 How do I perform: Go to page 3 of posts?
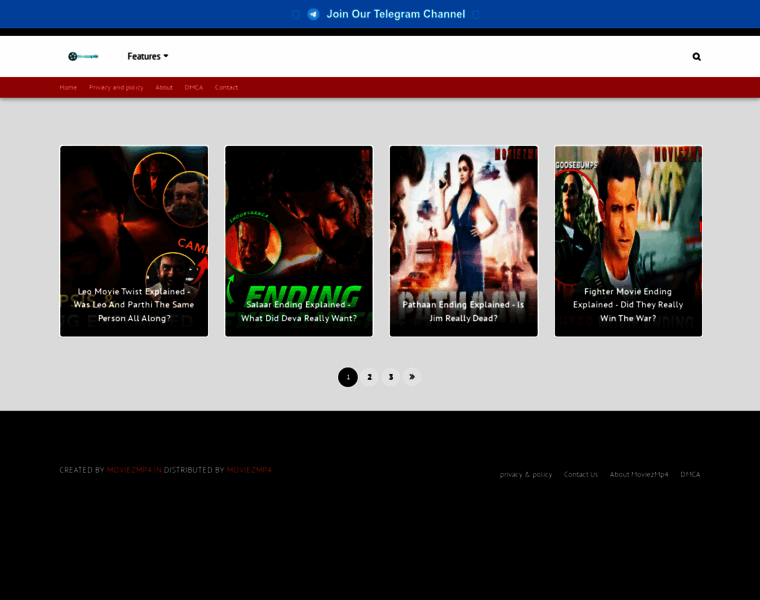[391, 377]
